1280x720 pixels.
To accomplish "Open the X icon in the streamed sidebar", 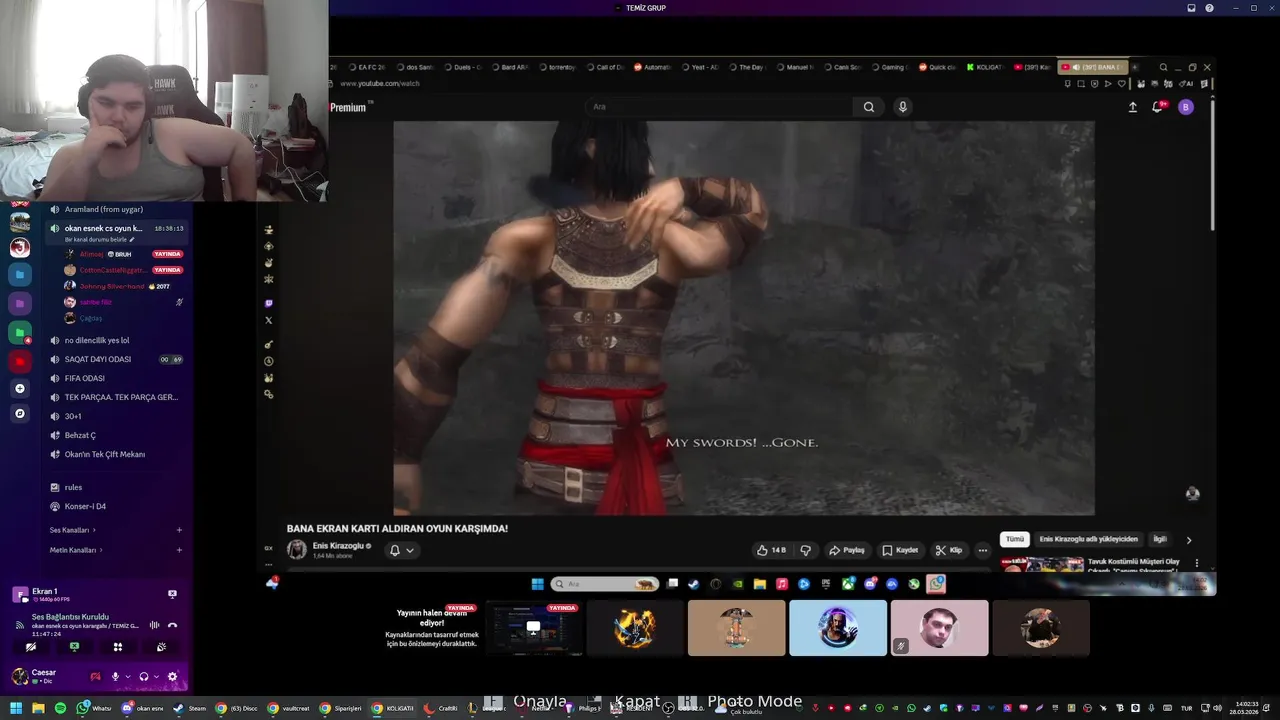I will coord(268,320).
